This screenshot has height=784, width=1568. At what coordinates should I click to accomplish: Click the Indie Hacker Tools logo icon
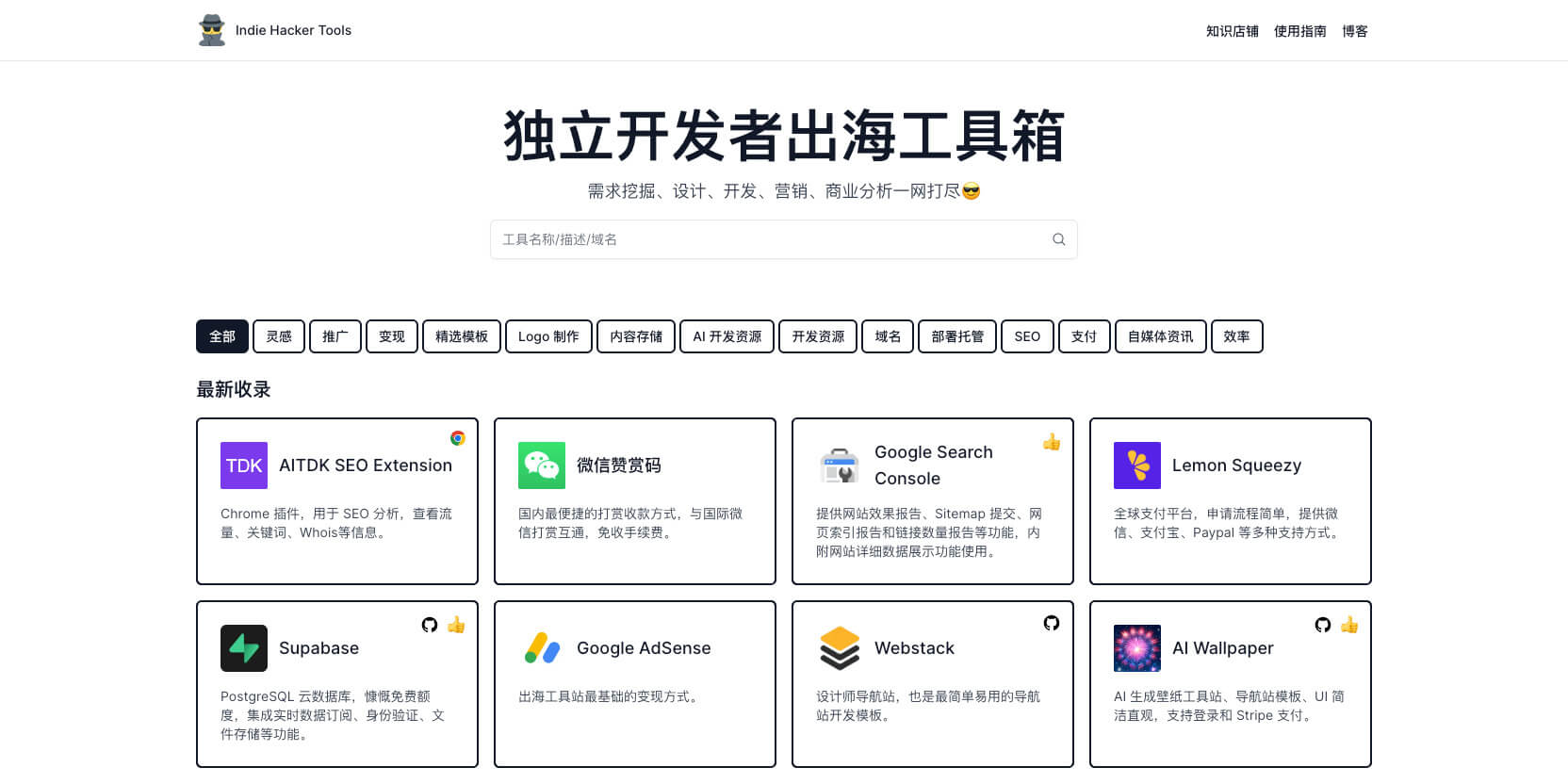212,30
